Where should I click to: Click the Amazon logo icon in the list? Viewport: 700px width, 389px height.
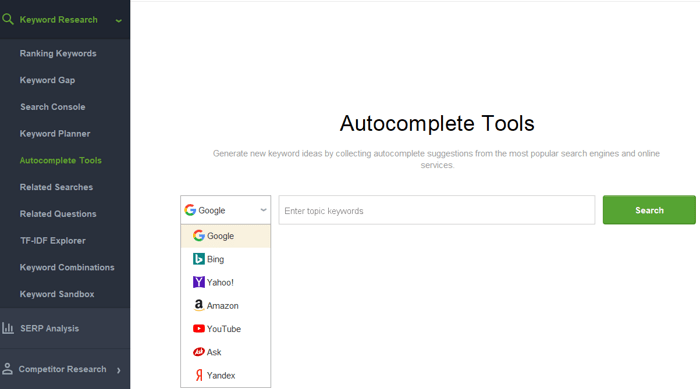pos(199,305)
